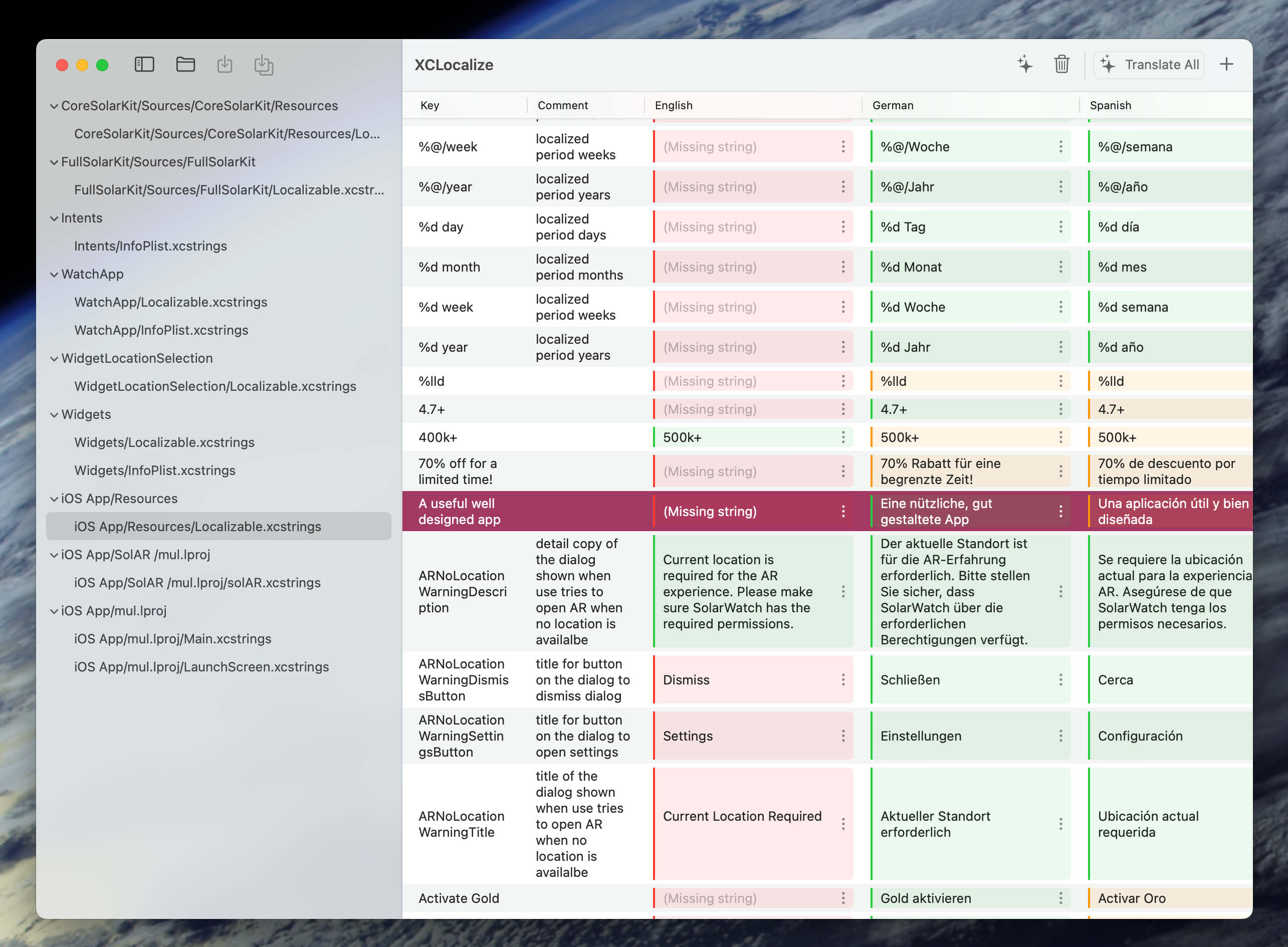Open options menu for German '%d Tag' cell
Viewport: 1288px width, 947px height.
point(1060,227)
